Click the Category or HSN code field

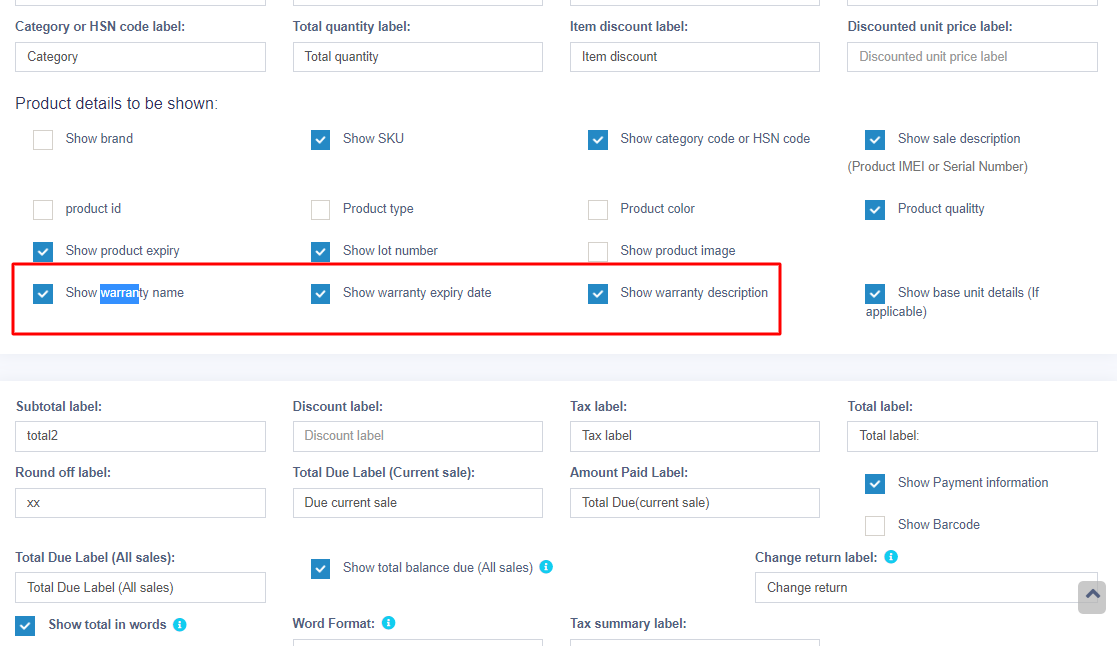point(140,57)
